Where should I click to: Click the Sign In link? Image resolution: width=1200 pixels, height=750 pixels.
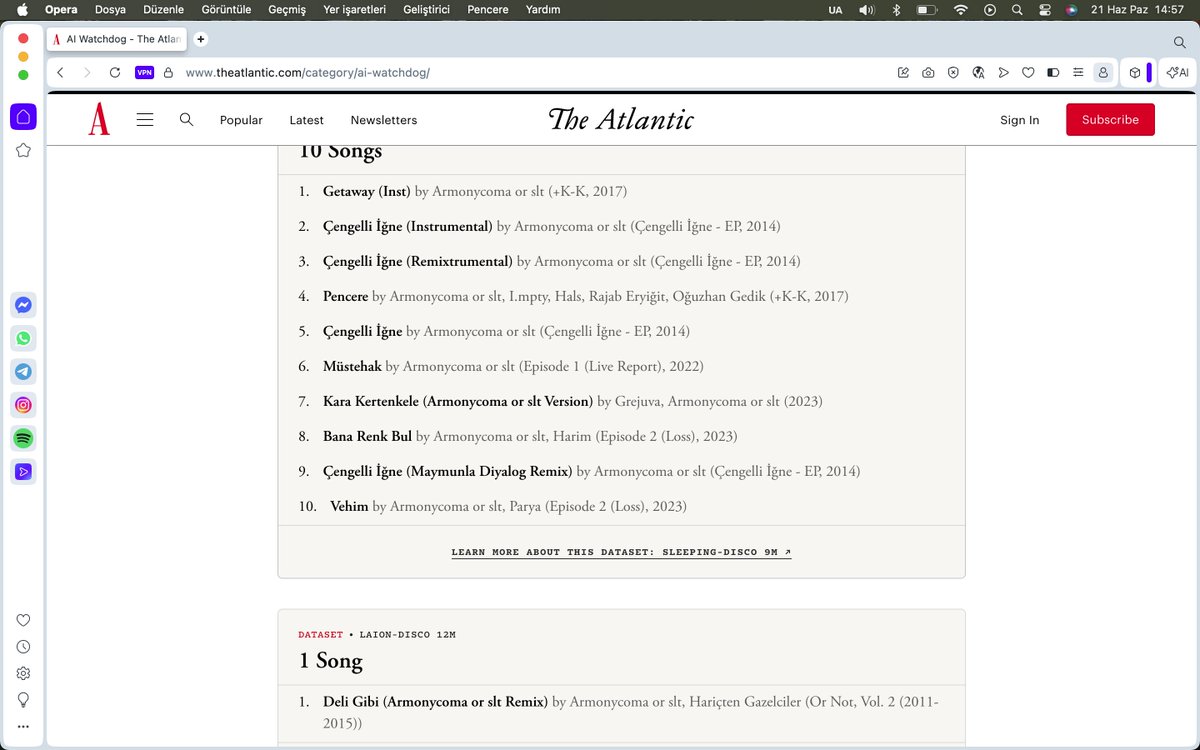pyautogui.click(x=1019, y=120)
